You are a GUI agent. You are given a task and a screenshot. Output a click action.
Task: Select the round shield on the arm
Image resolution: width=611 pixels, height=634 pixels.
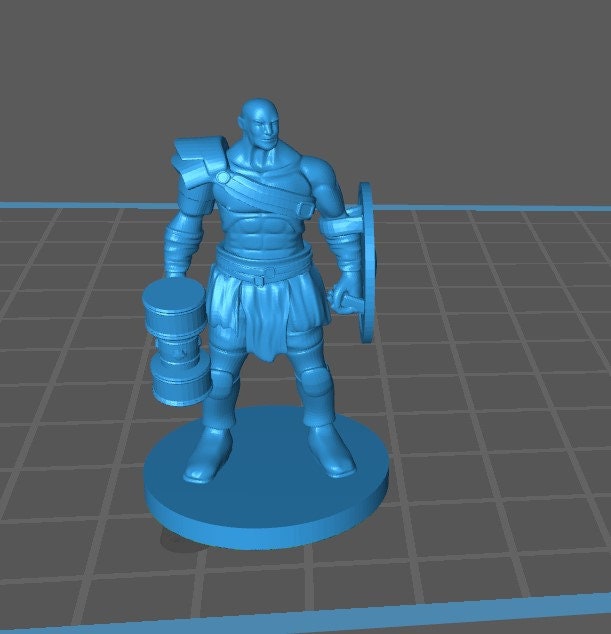pyautogui.click(x=365, y=260)
